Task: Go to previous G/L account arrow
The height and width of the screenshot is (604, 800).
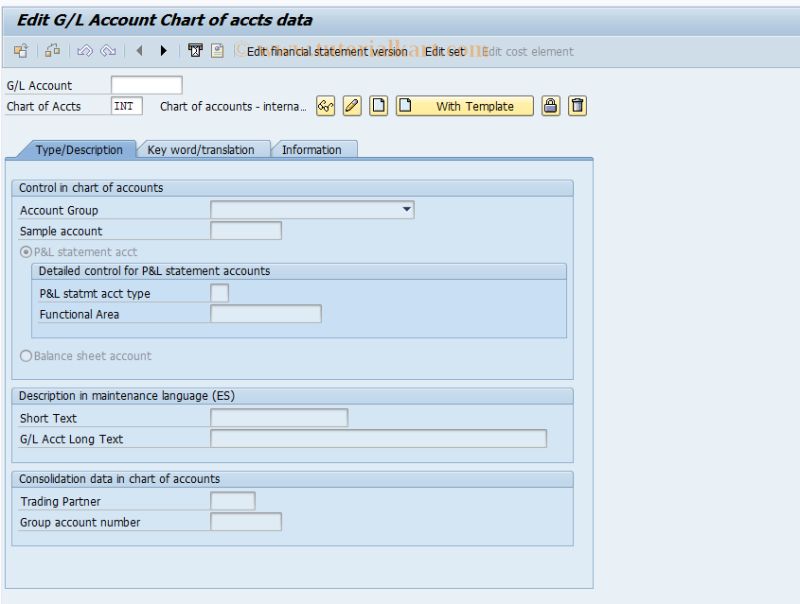Action: tap(139, 51)
